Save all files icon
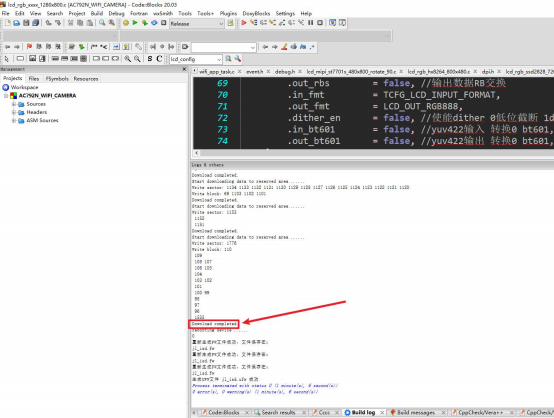Screen dimensions: 554x418 [35, 23]
